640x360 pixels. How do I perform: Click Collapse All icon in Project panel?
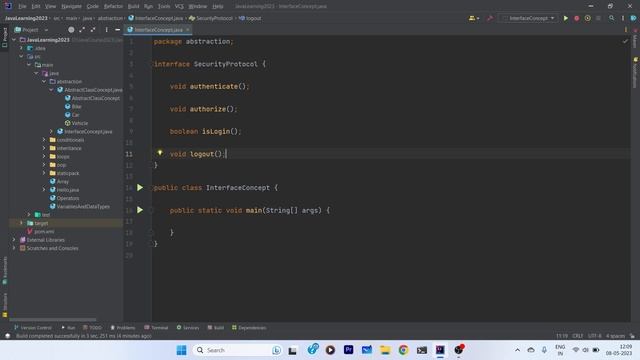(93, 30)
